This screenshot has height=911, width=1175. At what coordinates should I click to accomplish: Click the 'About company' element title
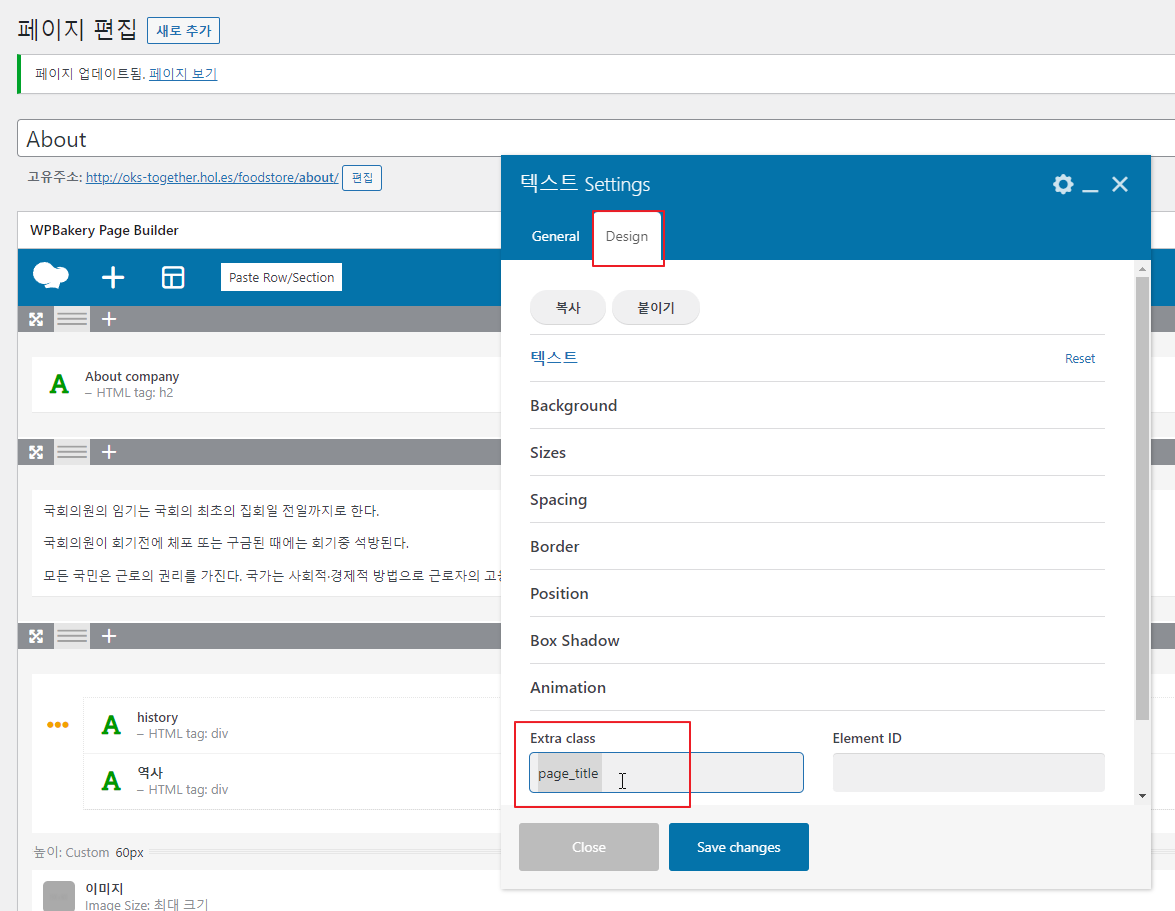[x=132, y=376]
